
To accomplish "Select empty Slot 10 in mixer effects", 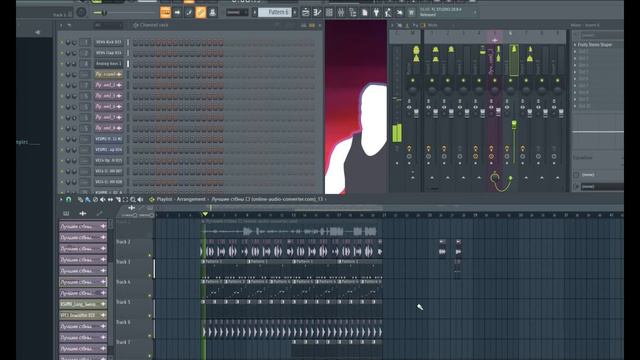I will tap(598, 106).
